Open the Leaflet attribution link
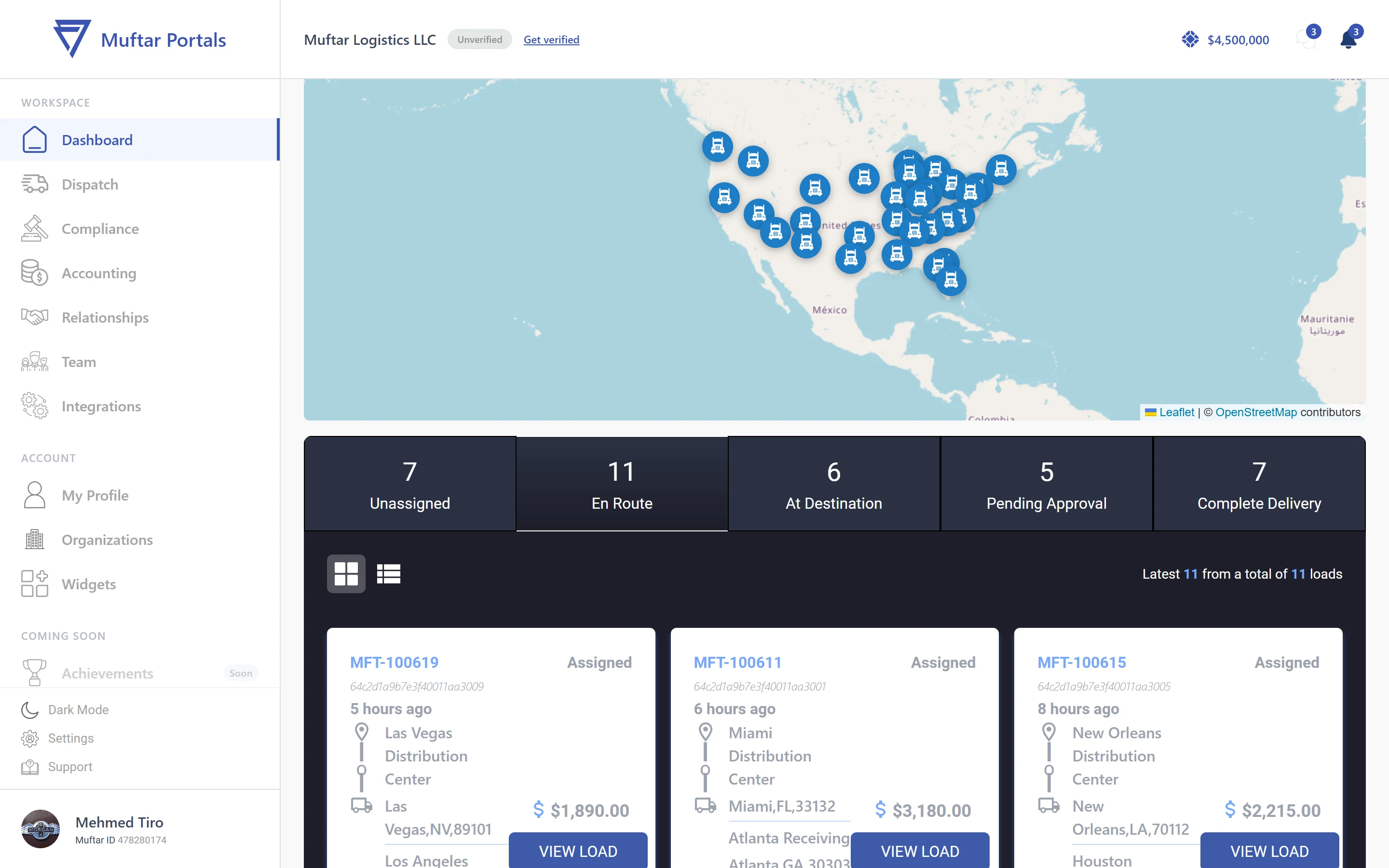 [1177, 412]
